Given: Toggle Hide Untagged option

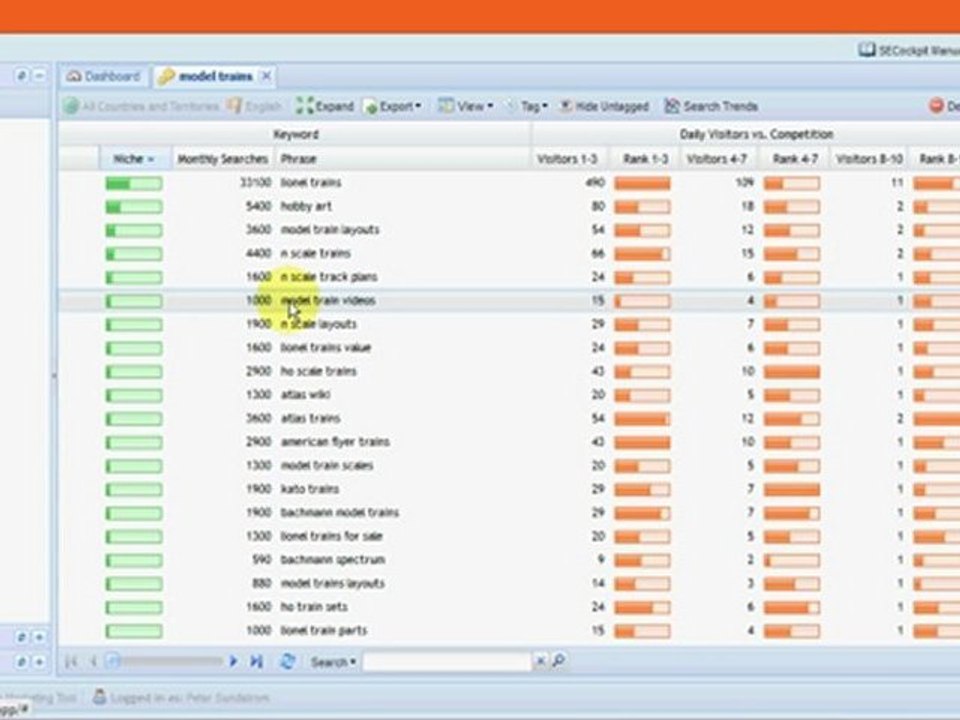Looking at the screenshot, I should coord(604,107).
